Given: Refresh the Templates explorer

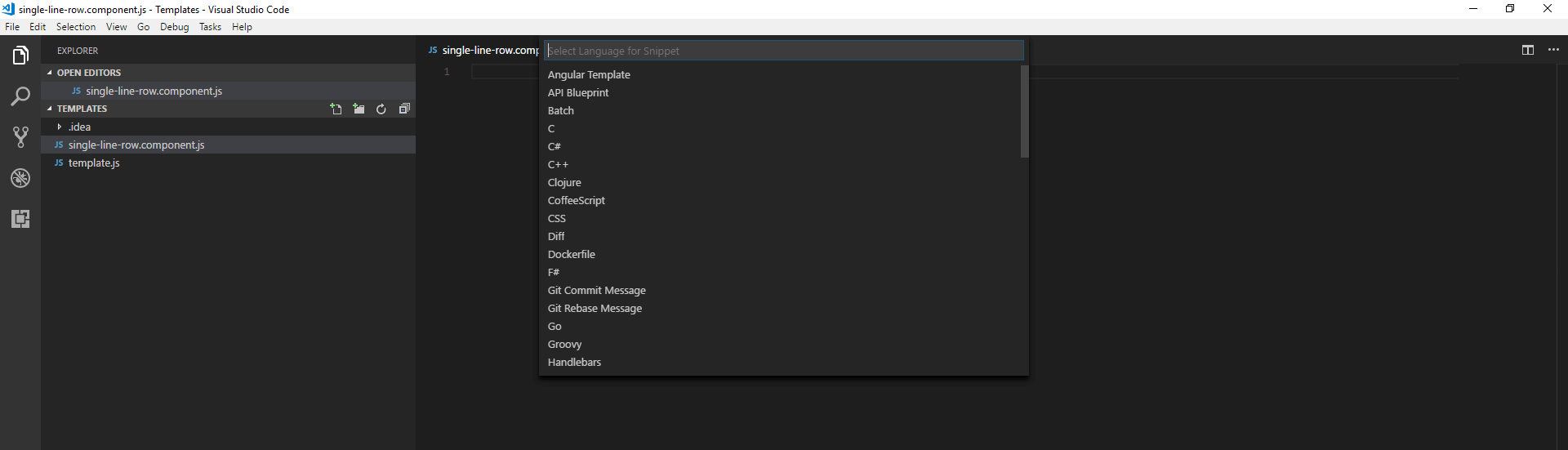Looking at the screenshot, I should pos(381,109).
